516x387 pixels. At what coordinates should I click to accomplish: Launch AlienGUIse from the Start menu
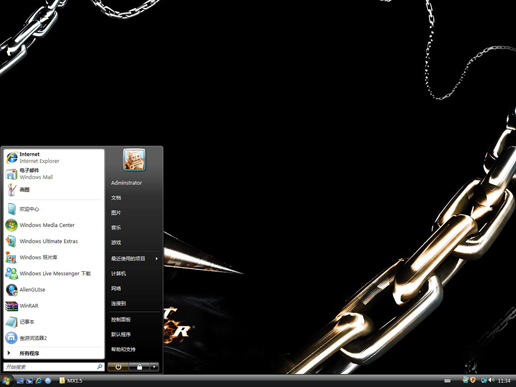pos(54,289)
